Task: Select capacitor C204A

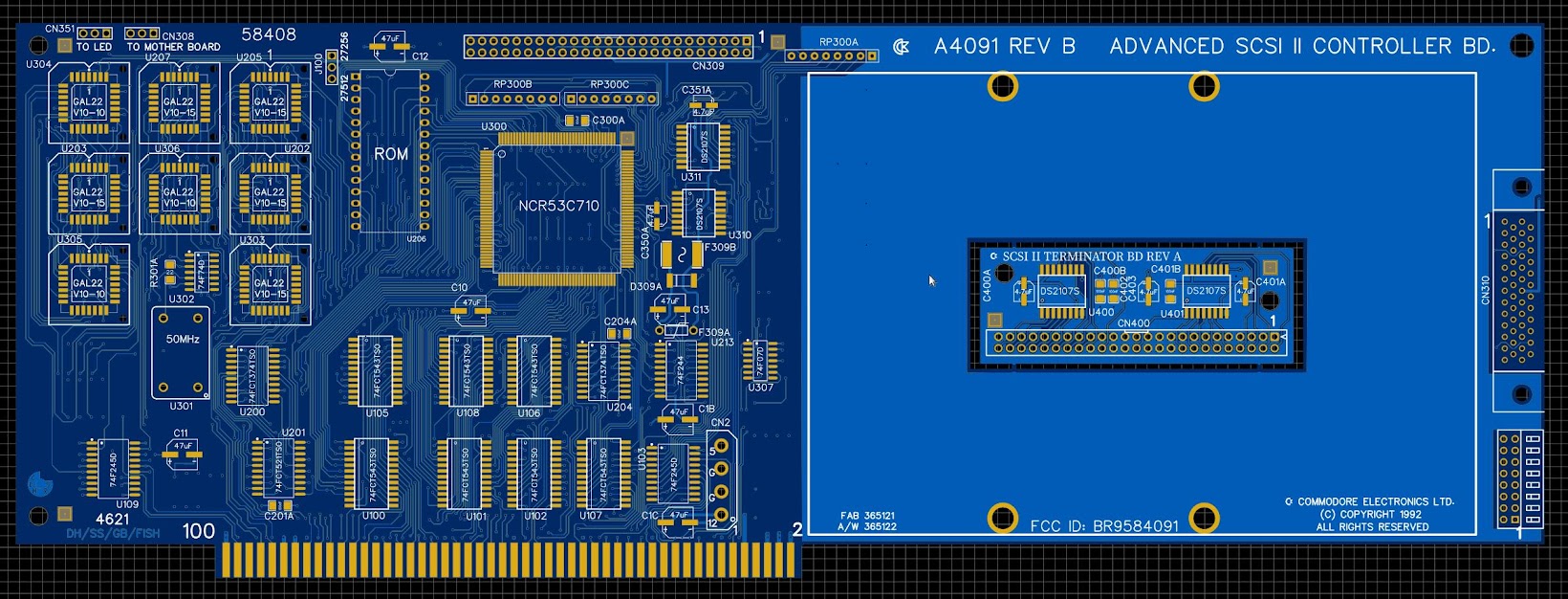Action: pyautogui.click(x=619, y=334)
